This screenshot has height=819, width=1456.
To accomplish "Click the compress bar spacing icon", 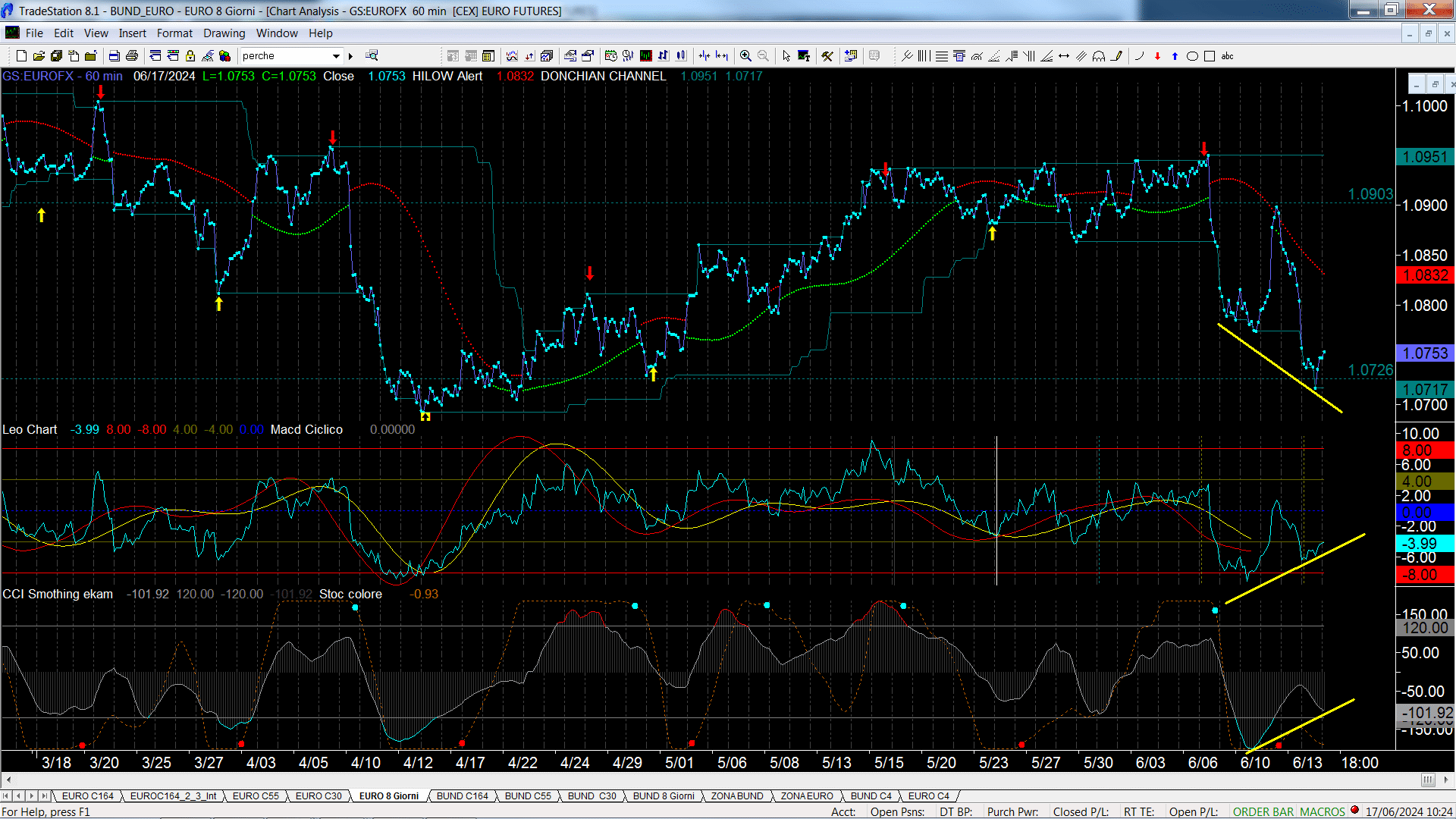I will [704, 56].
